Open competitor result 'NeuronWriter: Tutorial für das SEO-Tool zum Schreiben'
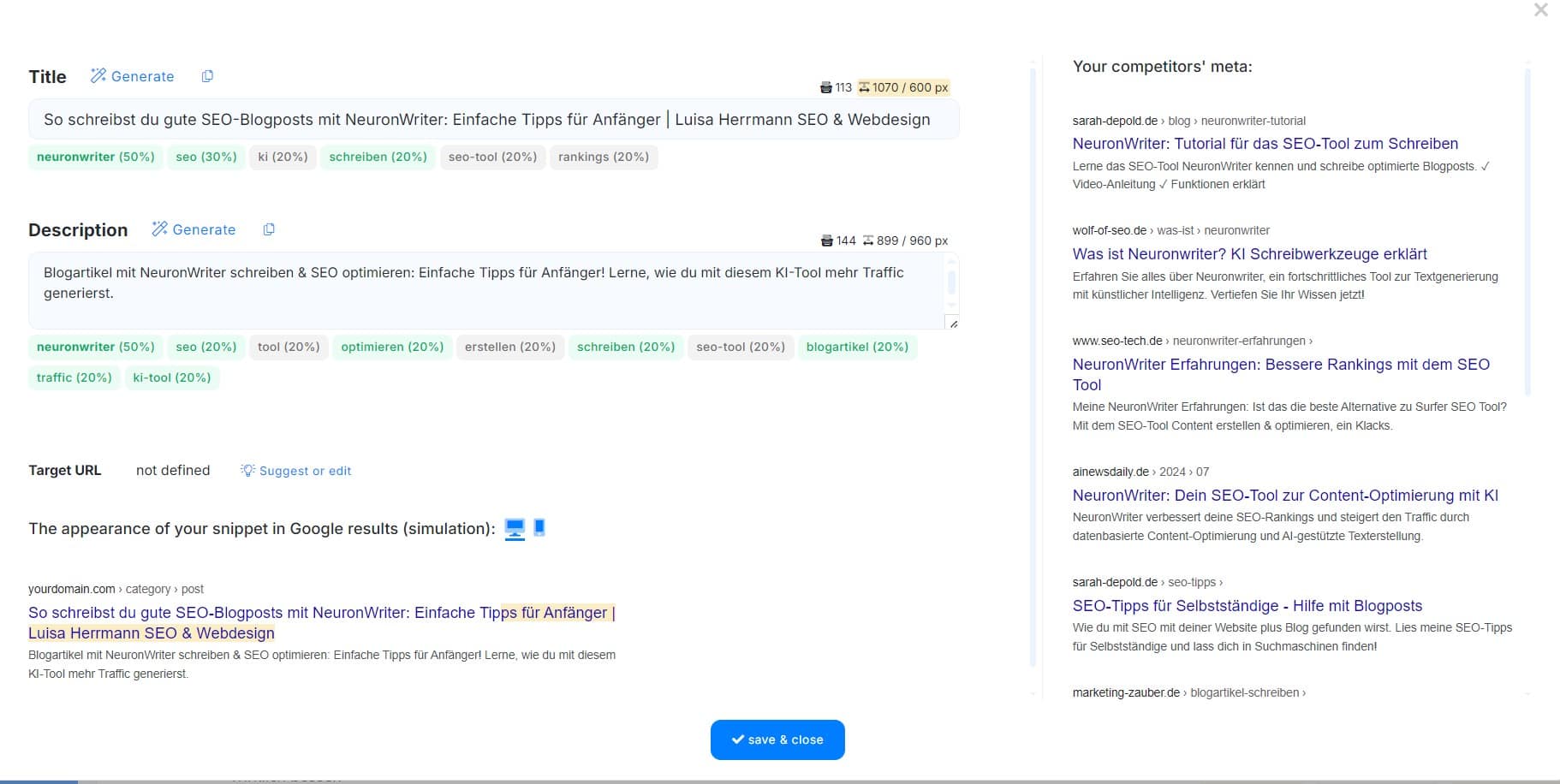The width and height of the screenshot is (1560, 784). tap(1265, 144)
